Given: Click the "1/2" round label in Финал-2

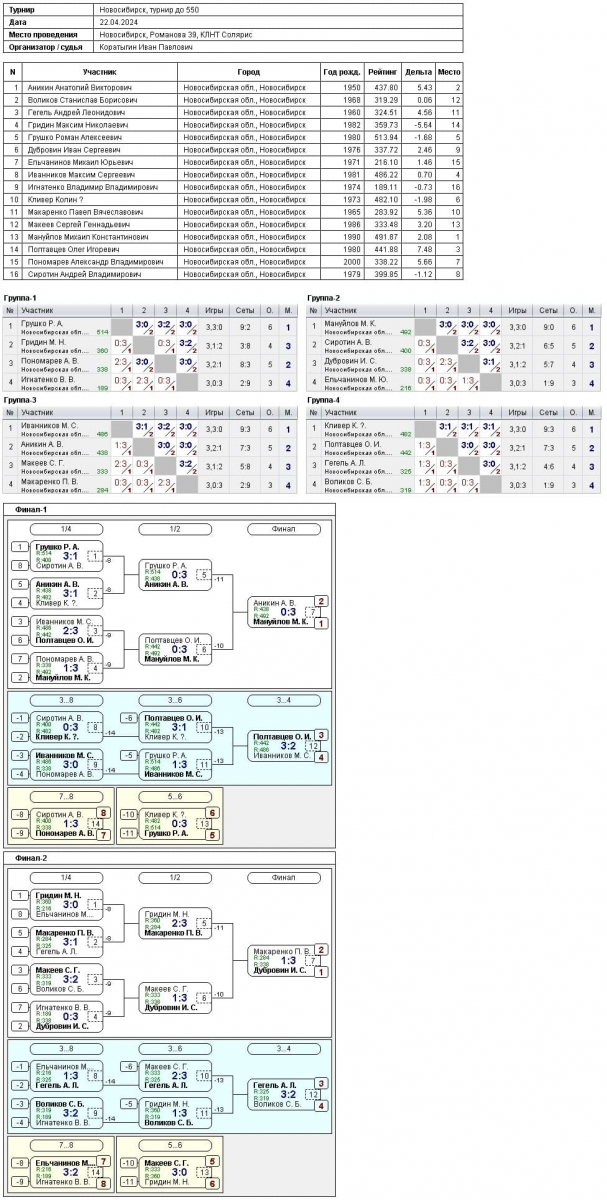Looking at the screenshot, I should [x=174, y=878].
